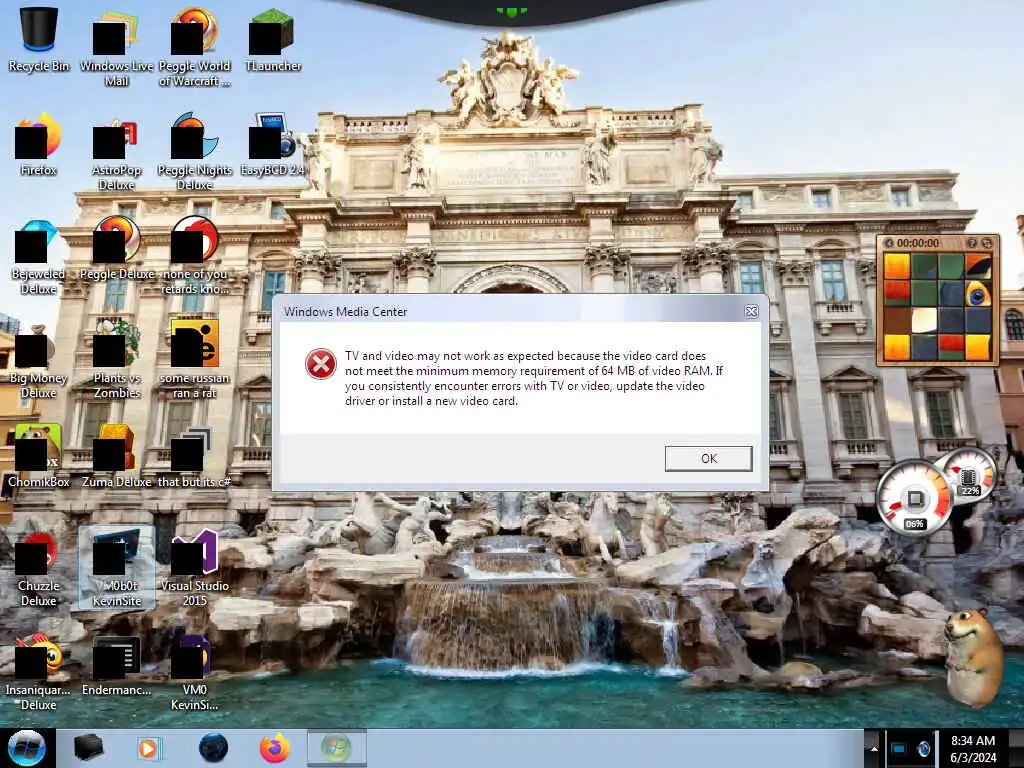Select the Insaniquarium Deluxe shortcut
This screenshot has width=1024, height=768.
click(39, 673)
